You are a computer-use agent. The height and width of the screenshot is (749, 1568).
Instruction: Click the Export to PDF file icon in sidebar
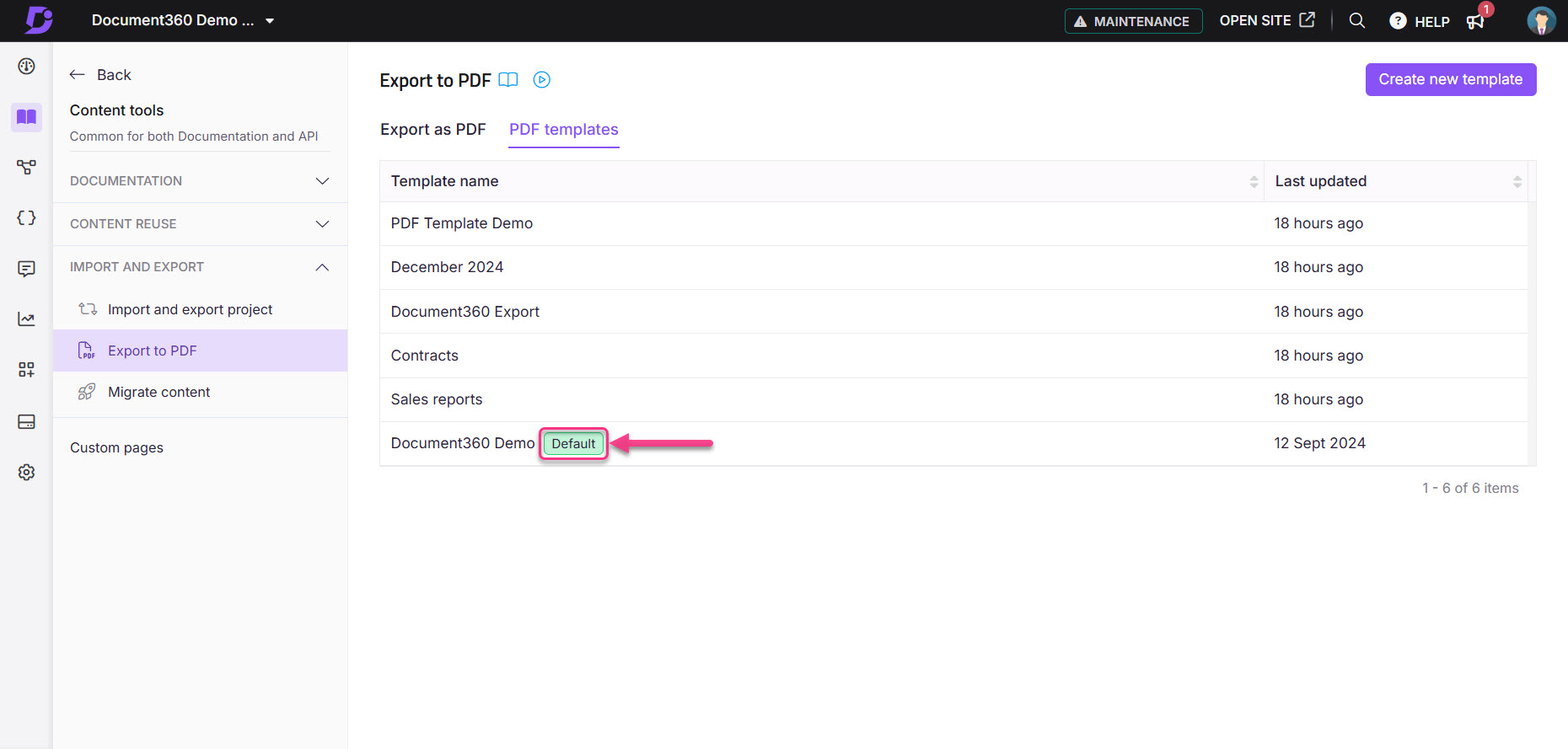pos(86,350)
